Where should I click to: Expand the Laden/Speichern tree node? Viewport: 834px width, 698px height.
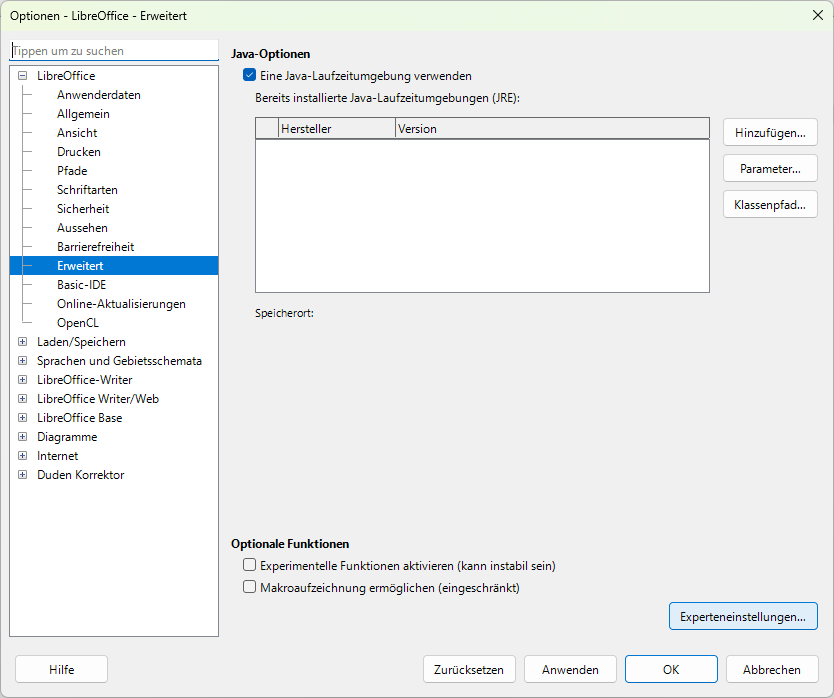coord(23,342)
